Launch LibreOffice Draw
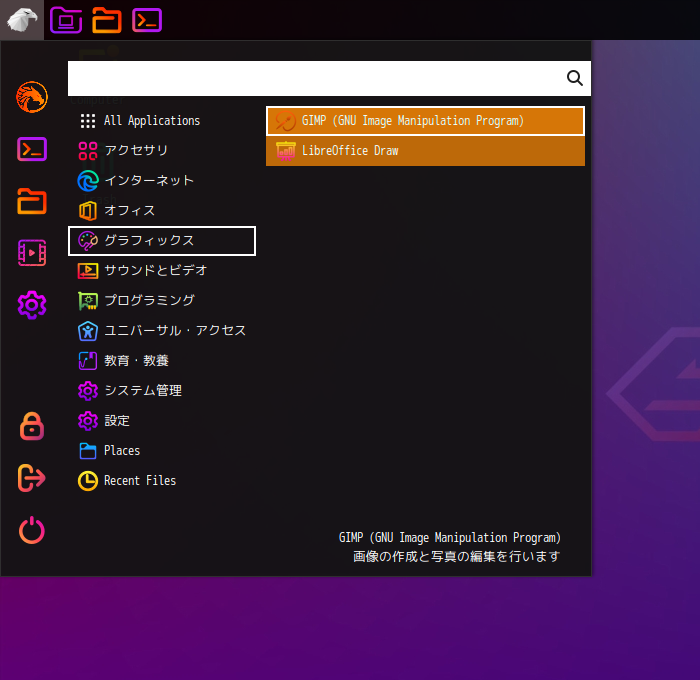700x680 pixels. pos(425,151)
